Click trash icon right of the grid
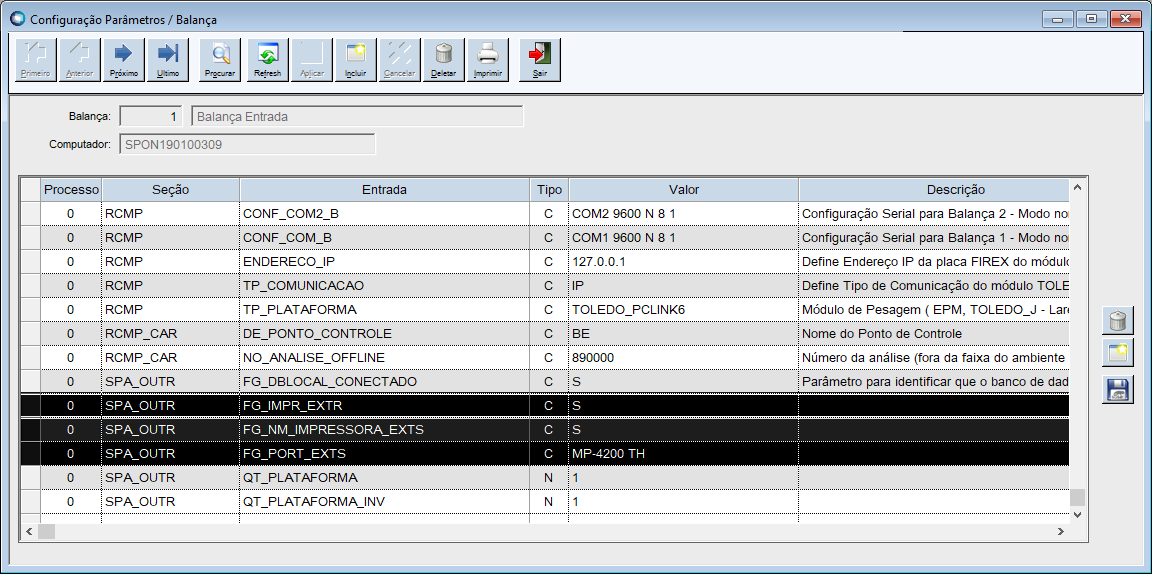Screen dimensions: 1152x574 1117,321
